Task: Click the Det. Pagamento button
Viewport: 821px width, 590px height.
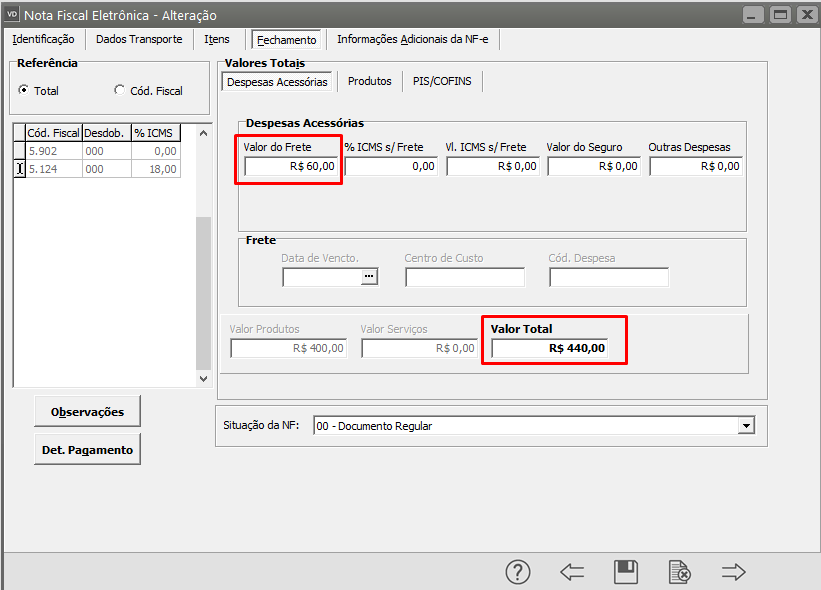Action: pos(87,450)
